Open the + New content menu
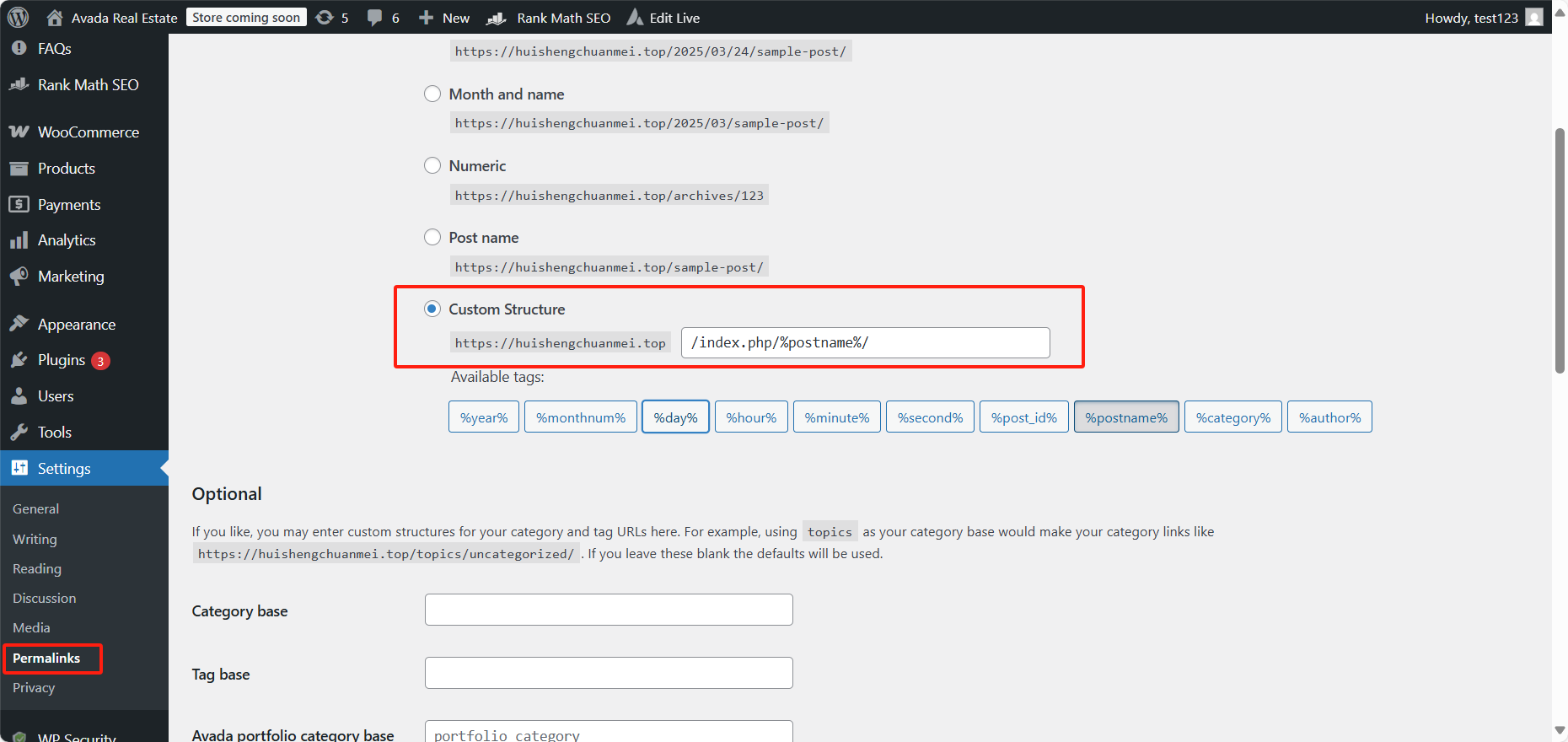 coord(444,18)
